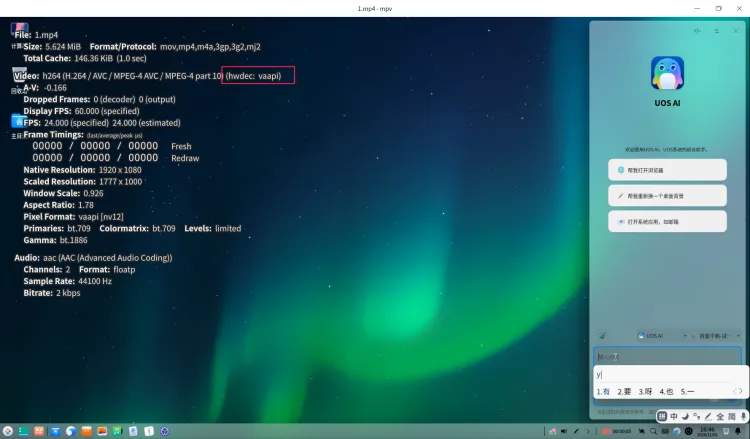750x439 pixels.
Task: Click the UOS AI chat input field
Action: pos(667,357)
